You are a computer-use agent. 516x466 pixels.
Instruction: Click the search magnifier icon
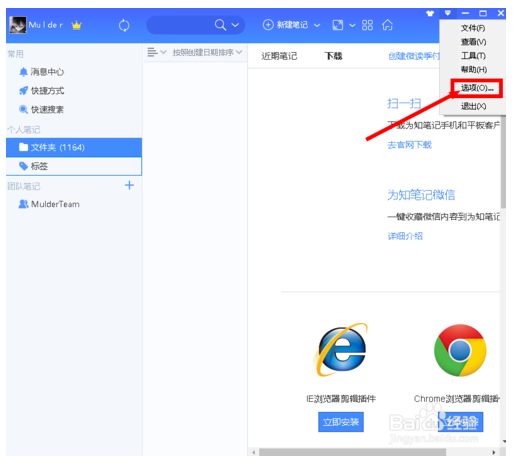[x=220, y=25]
